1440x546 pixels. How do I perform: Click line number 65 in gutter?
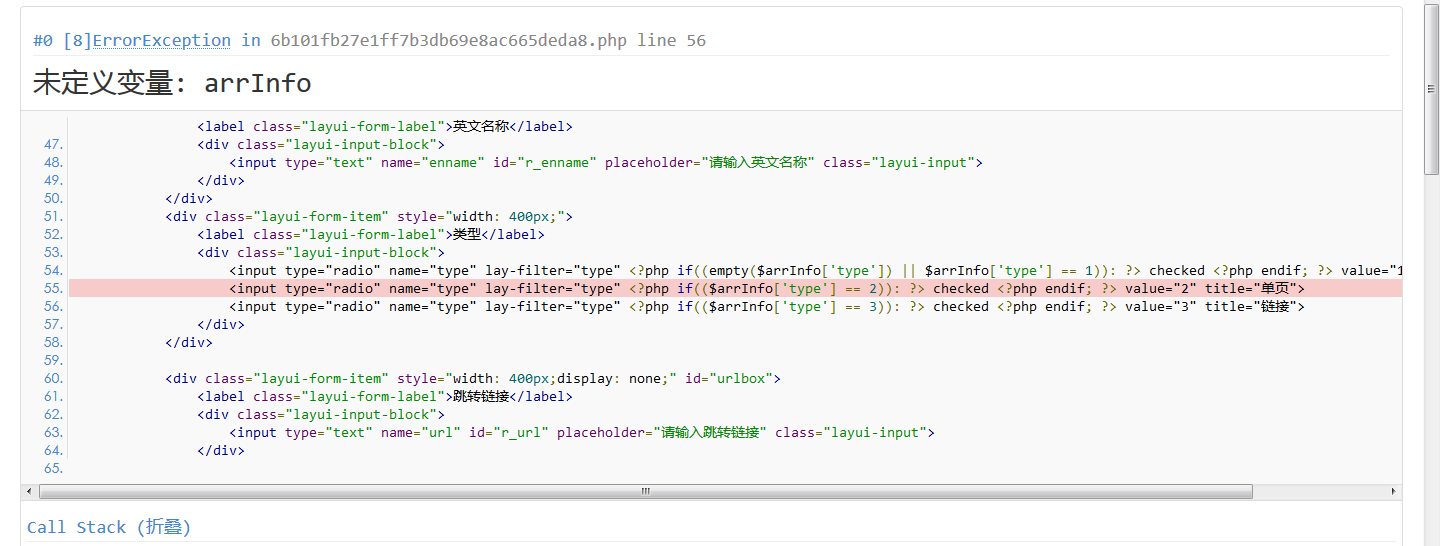[53, 468]
